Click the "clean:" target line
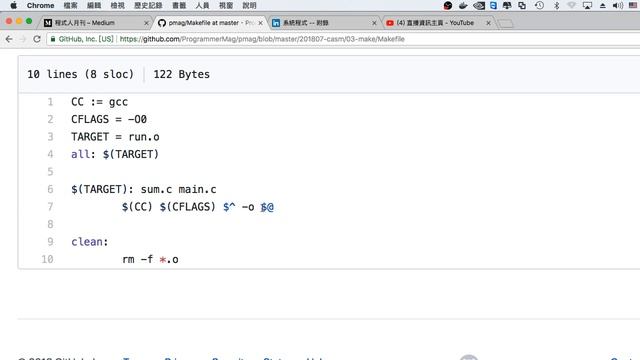Image resolution: width=640 pixels, height=360 pixels. [90, 242]
